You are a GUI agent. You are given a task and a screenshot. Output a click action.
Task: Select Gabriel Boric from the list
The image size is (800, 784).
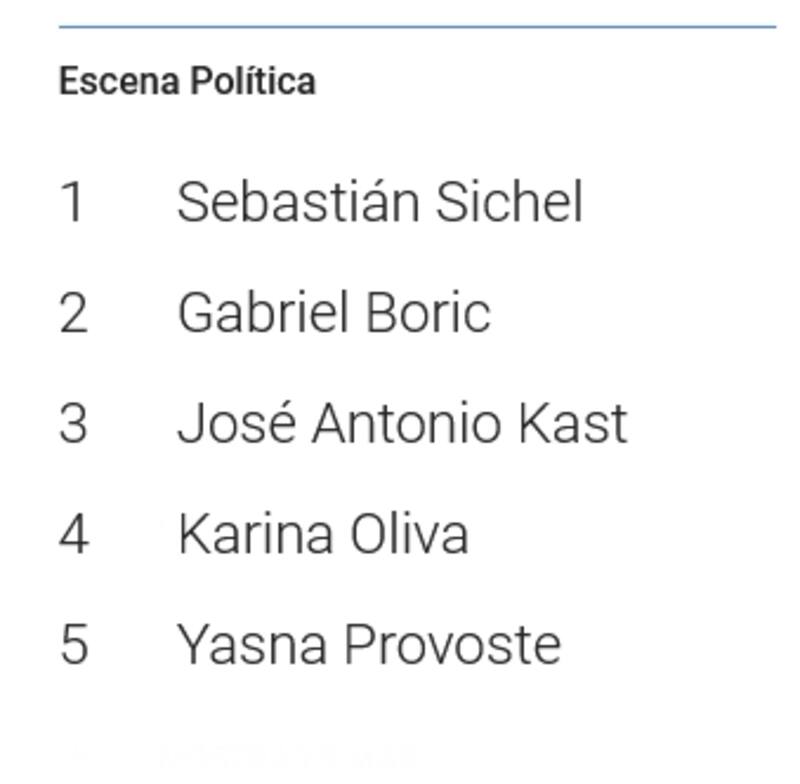333,312
